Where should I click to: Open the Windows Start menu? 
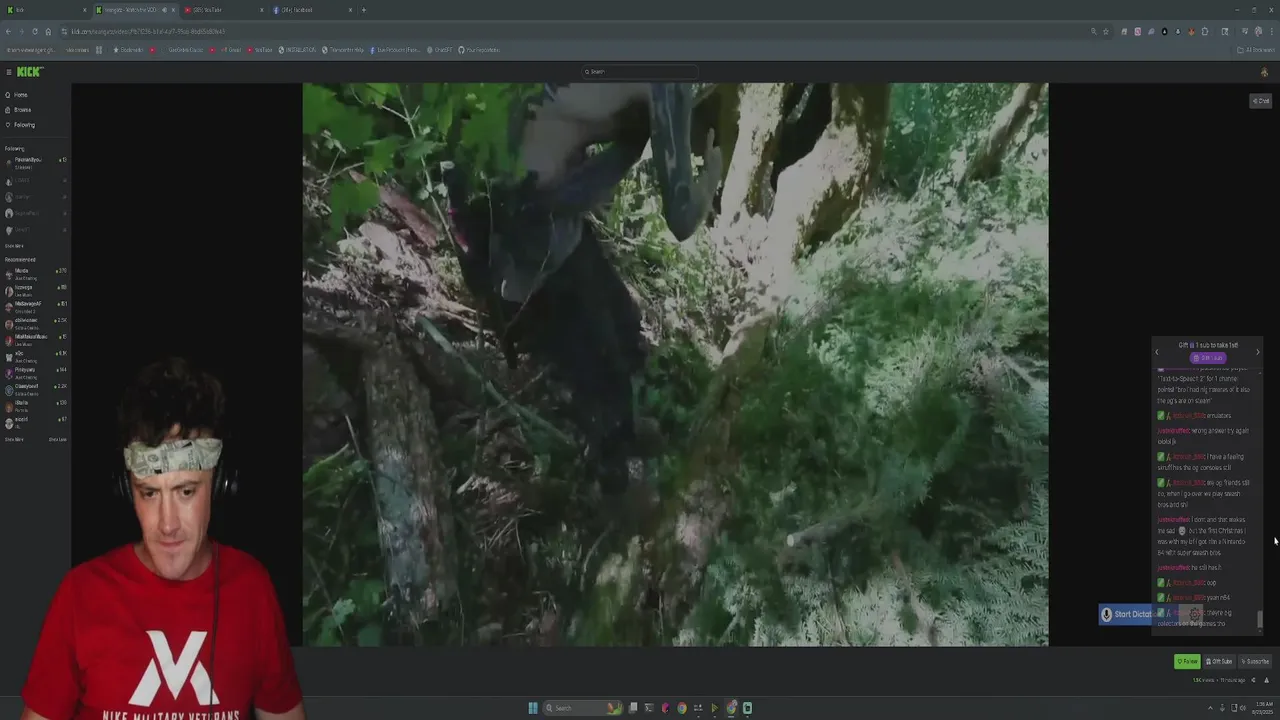click(533, 708)
